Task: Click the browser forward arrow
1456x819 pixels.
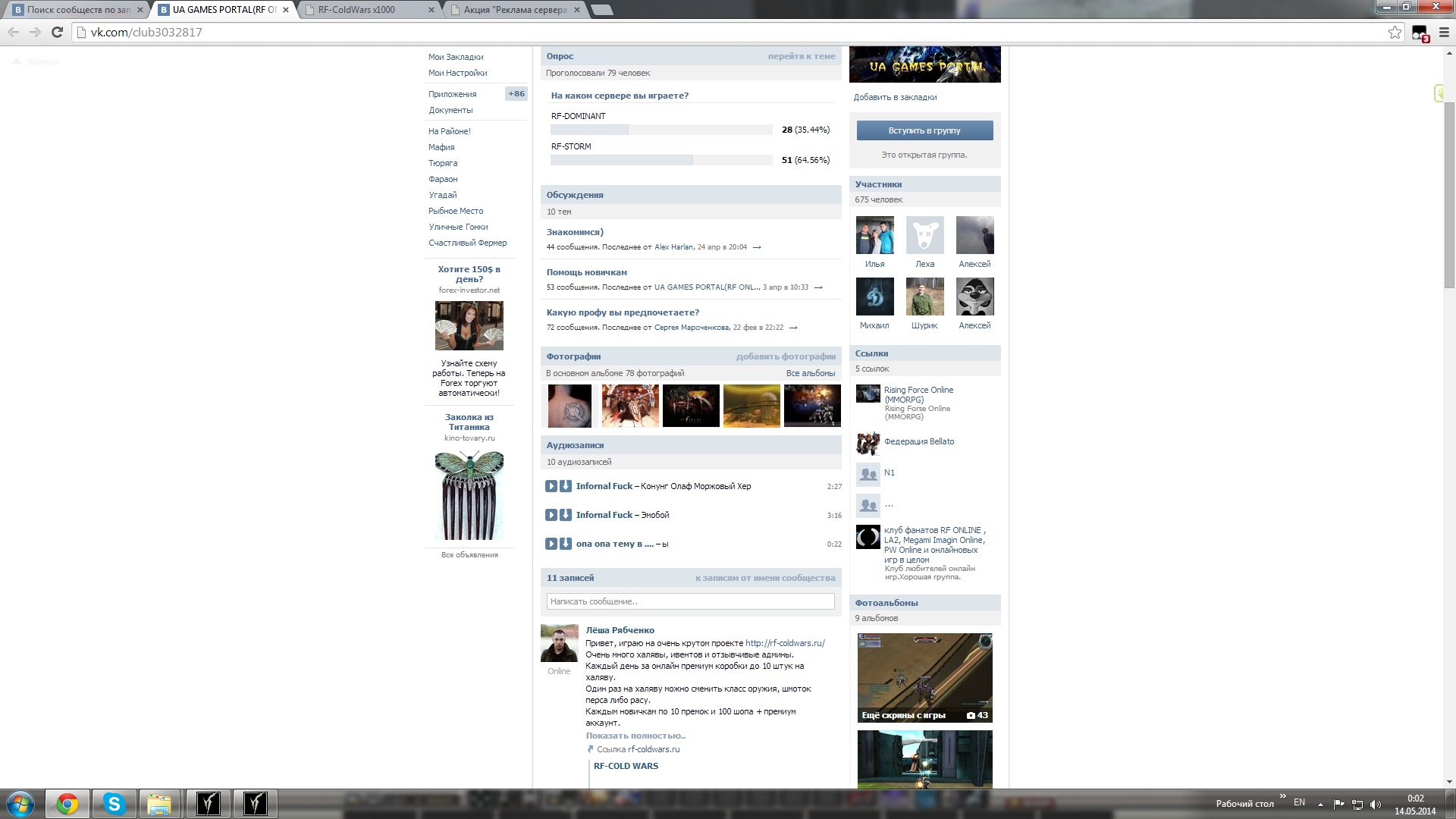Action: (35, 32)
